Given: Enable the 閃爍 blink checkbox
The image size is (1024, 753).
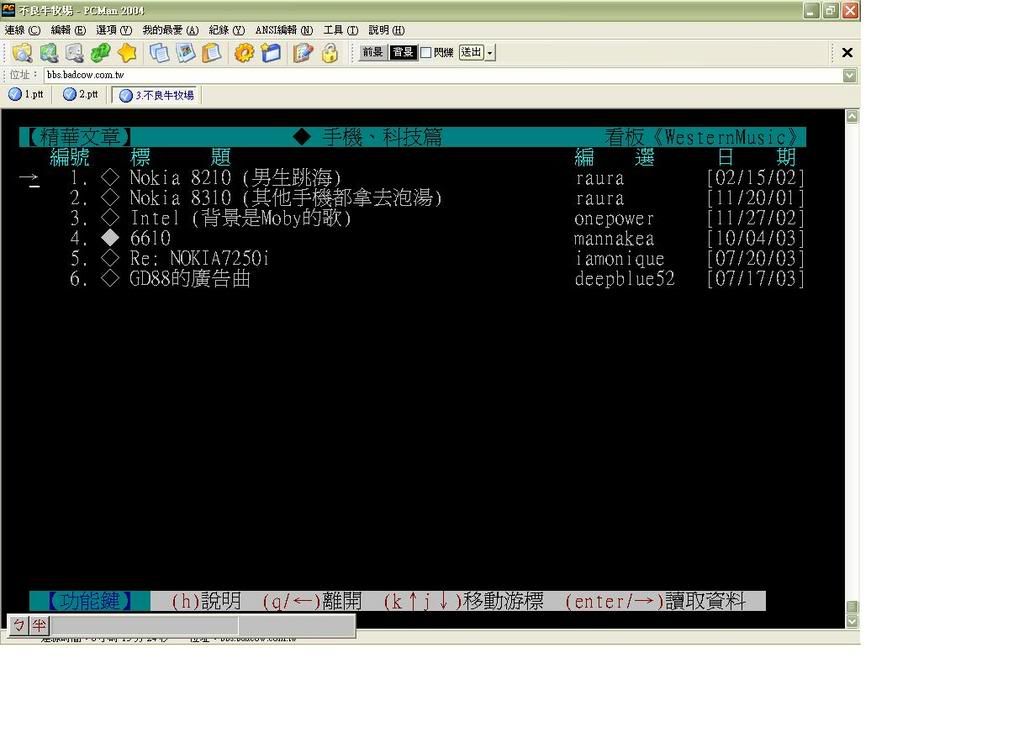Looking at the screenshot, I should 426,53.
